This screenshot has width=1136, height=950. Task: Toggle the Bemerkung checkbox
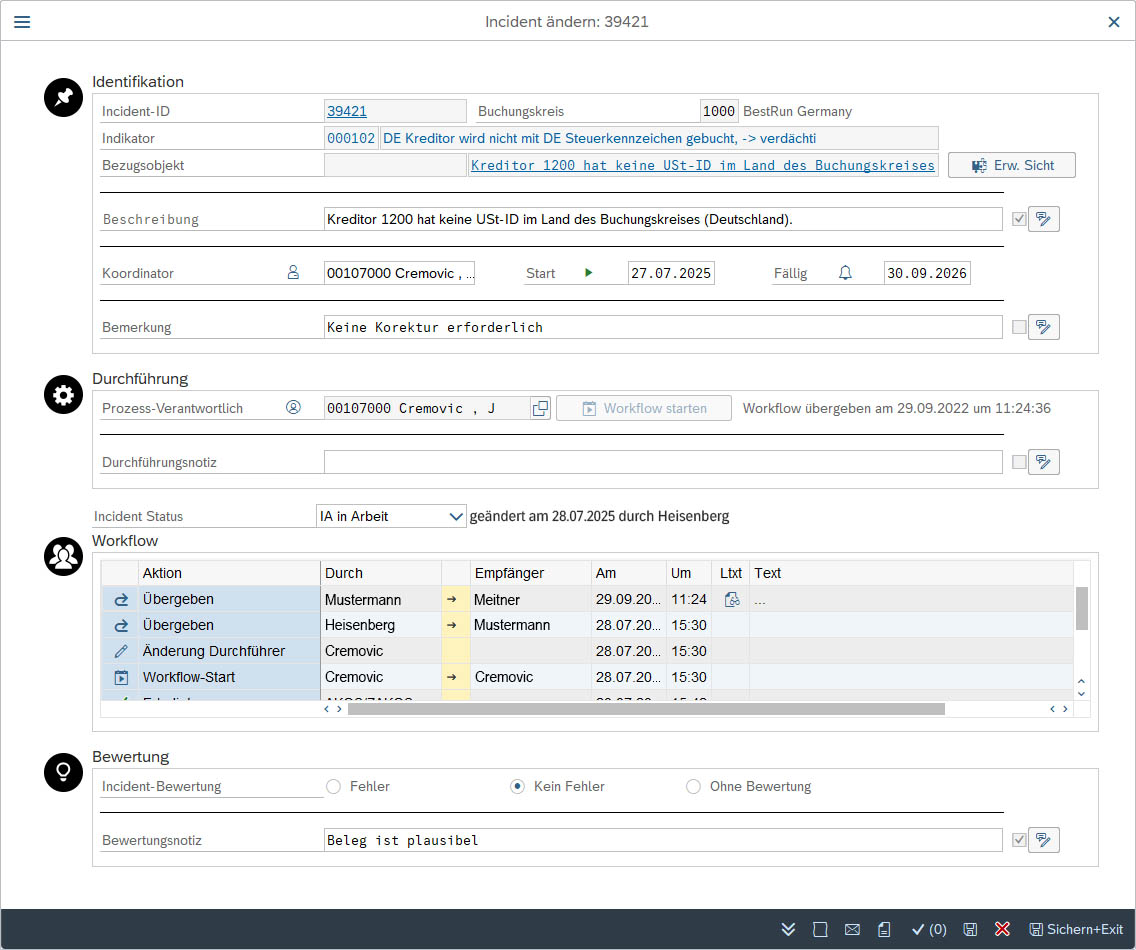click(x=1019, y=327)
